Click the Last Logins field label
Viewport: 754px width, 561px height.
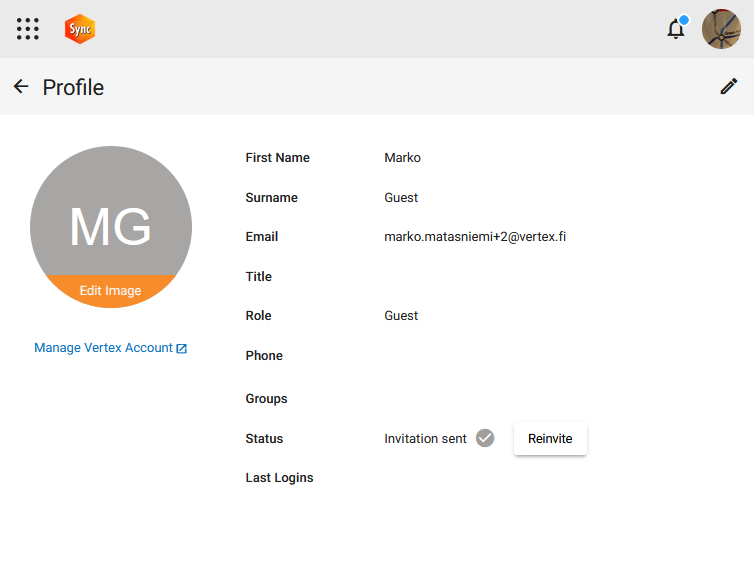point(279,478)
